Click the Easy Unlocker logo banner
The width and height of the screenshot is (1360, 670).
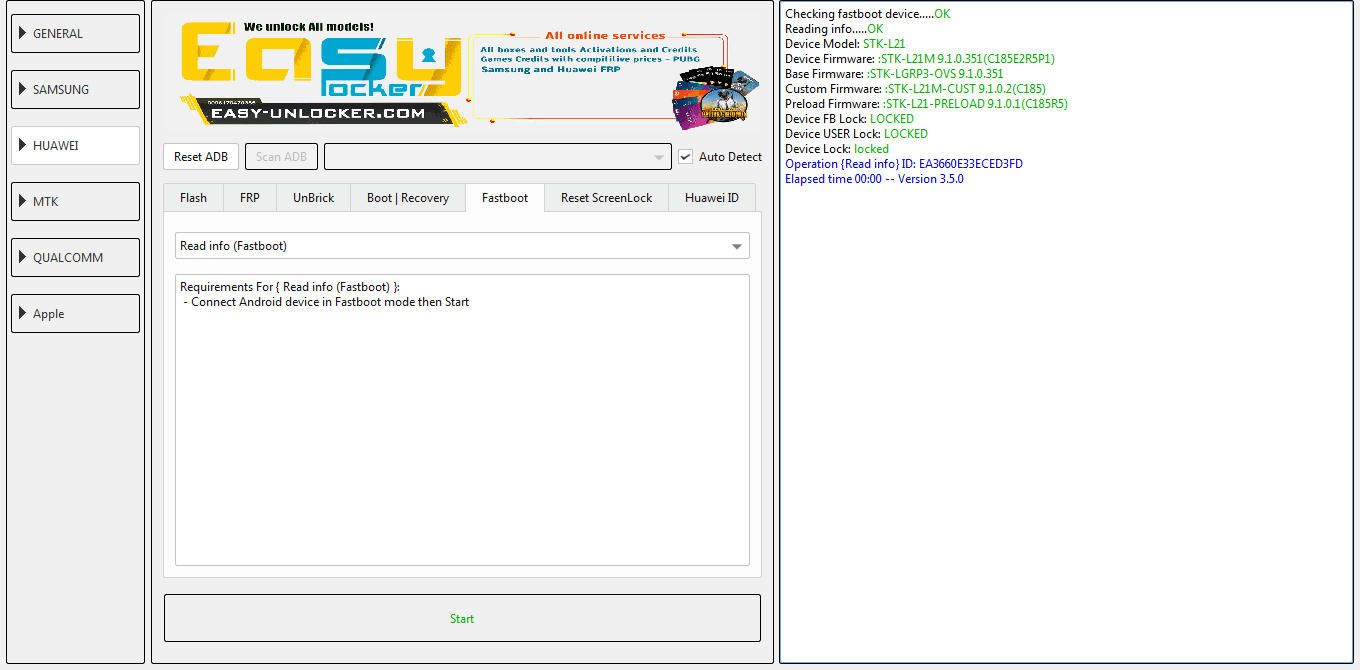click(322, 73)
